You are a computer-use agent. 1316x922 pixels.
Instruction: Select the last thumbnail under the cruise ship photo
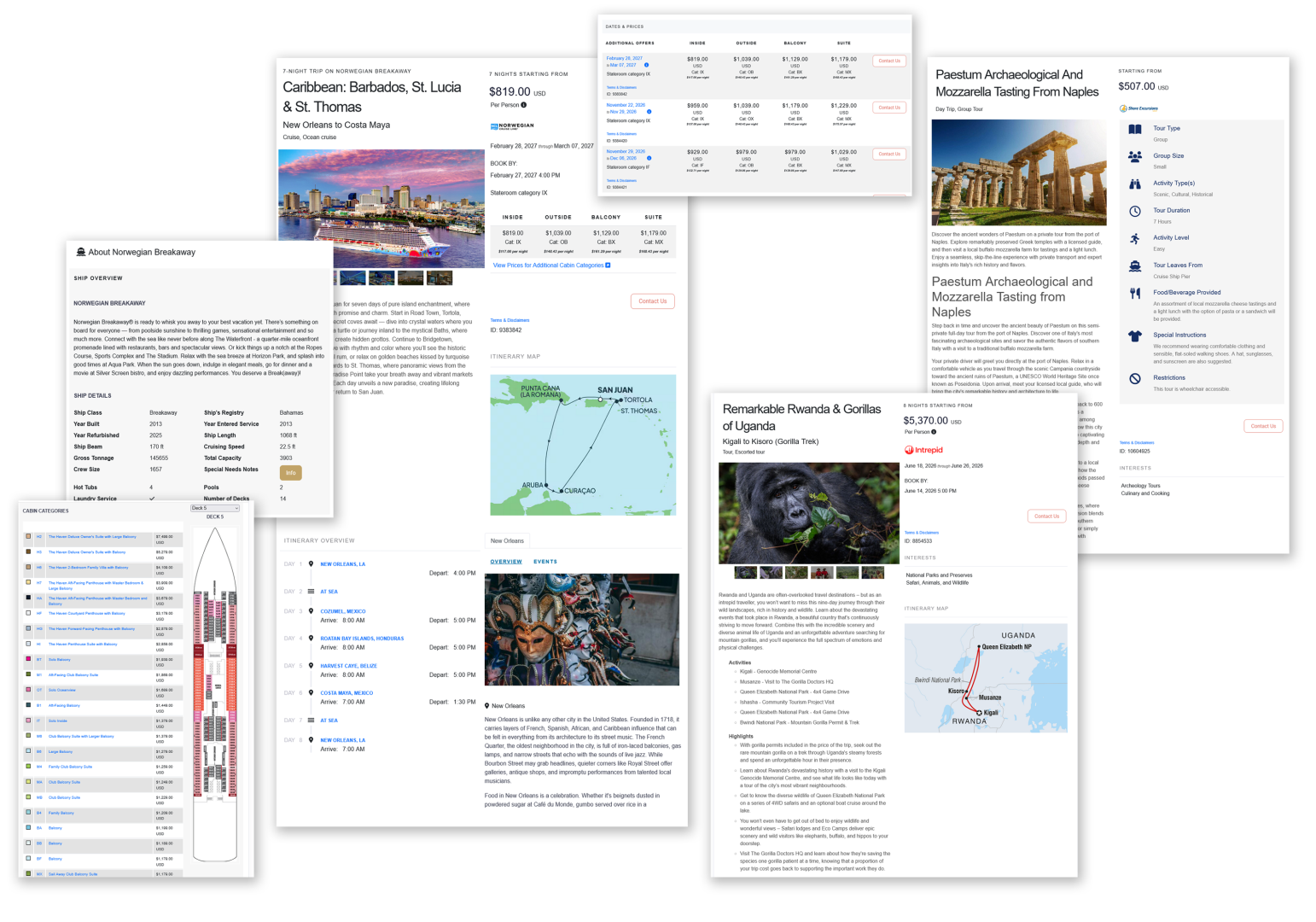pyautogui.click(x=440, y=277)
